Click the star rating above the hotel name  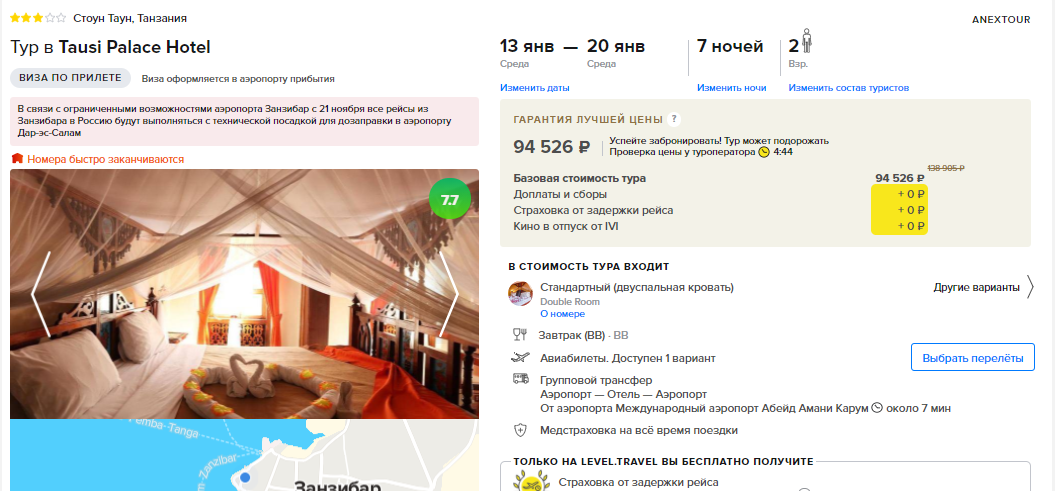click(38, 18)
